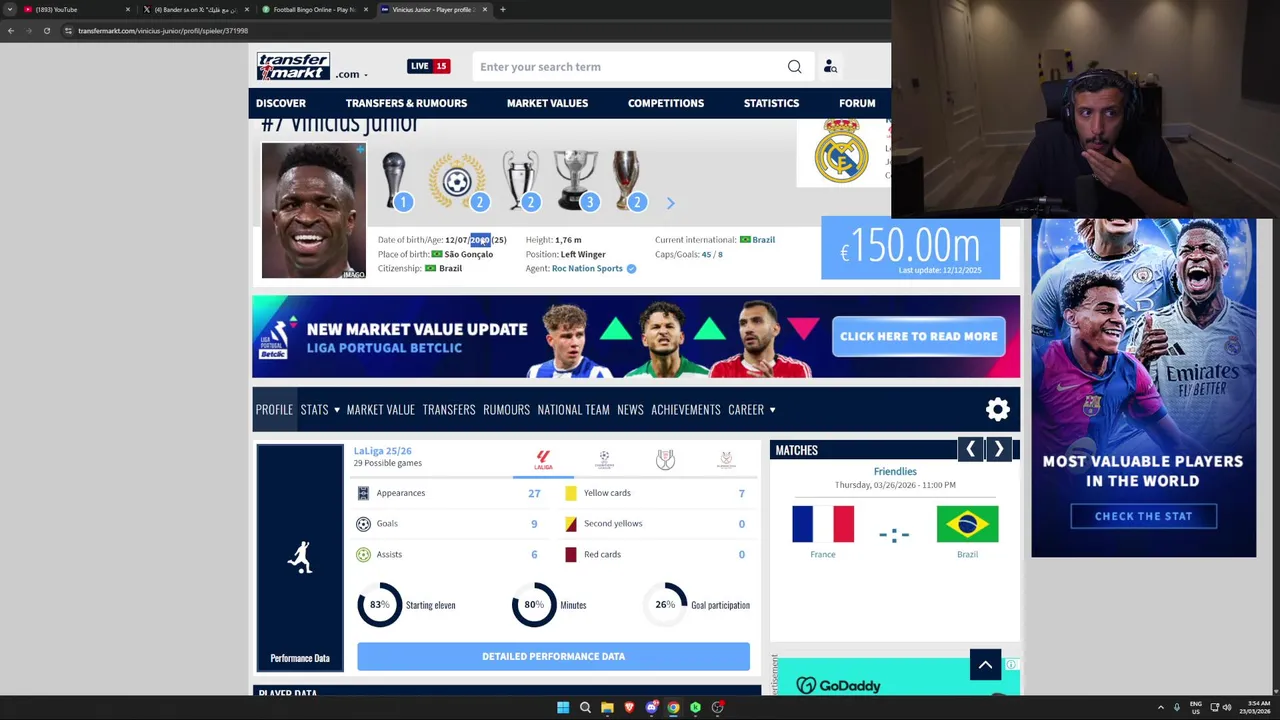Open the STATISTICS menu
The height and width of the screenshot is (720, 1280).
tap(771, 103)
